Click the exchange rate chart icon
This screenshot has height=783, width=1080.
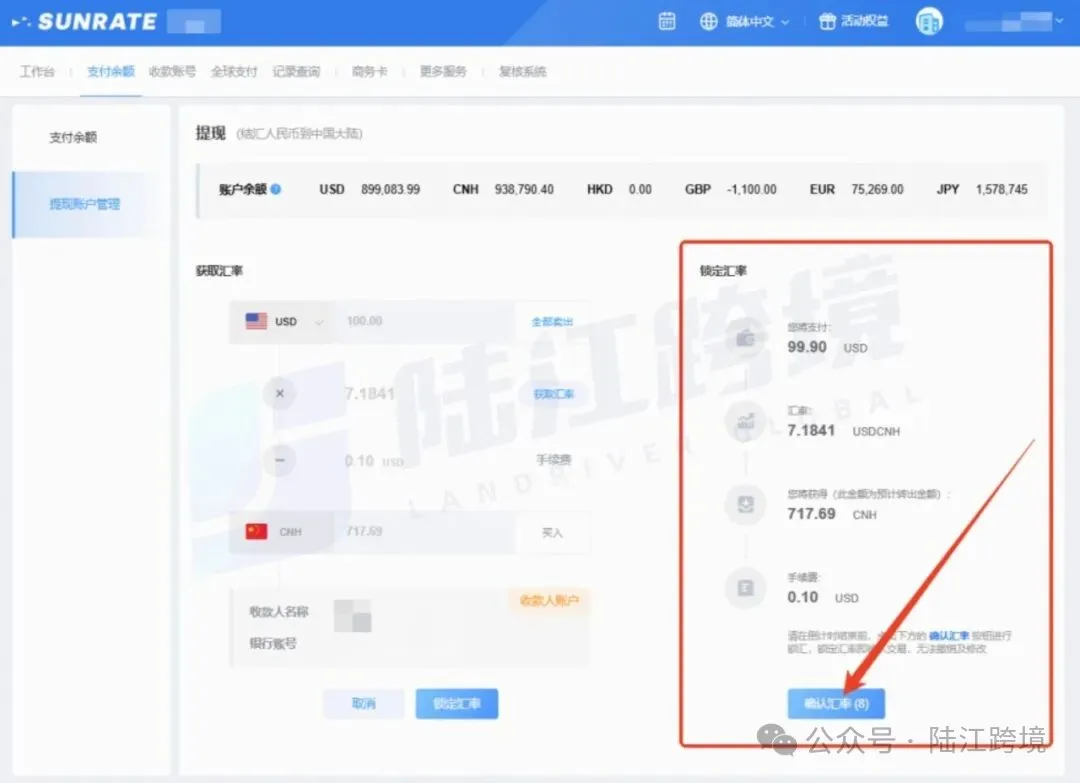pyautogui.click(x=745, y=422)
